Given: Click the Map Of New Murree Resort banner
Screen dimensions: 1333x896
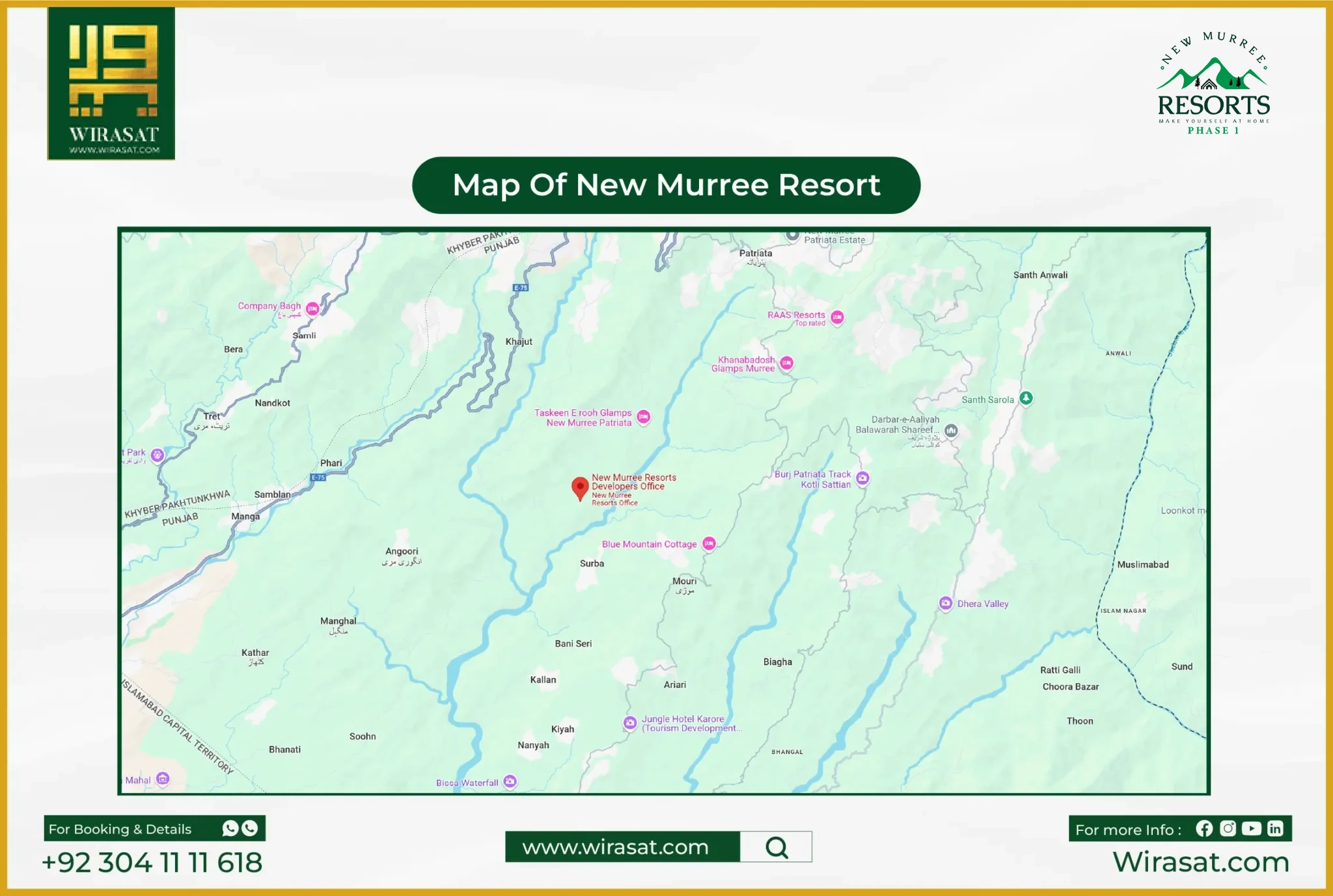Looking at the screenshot, I should (666, 185).
